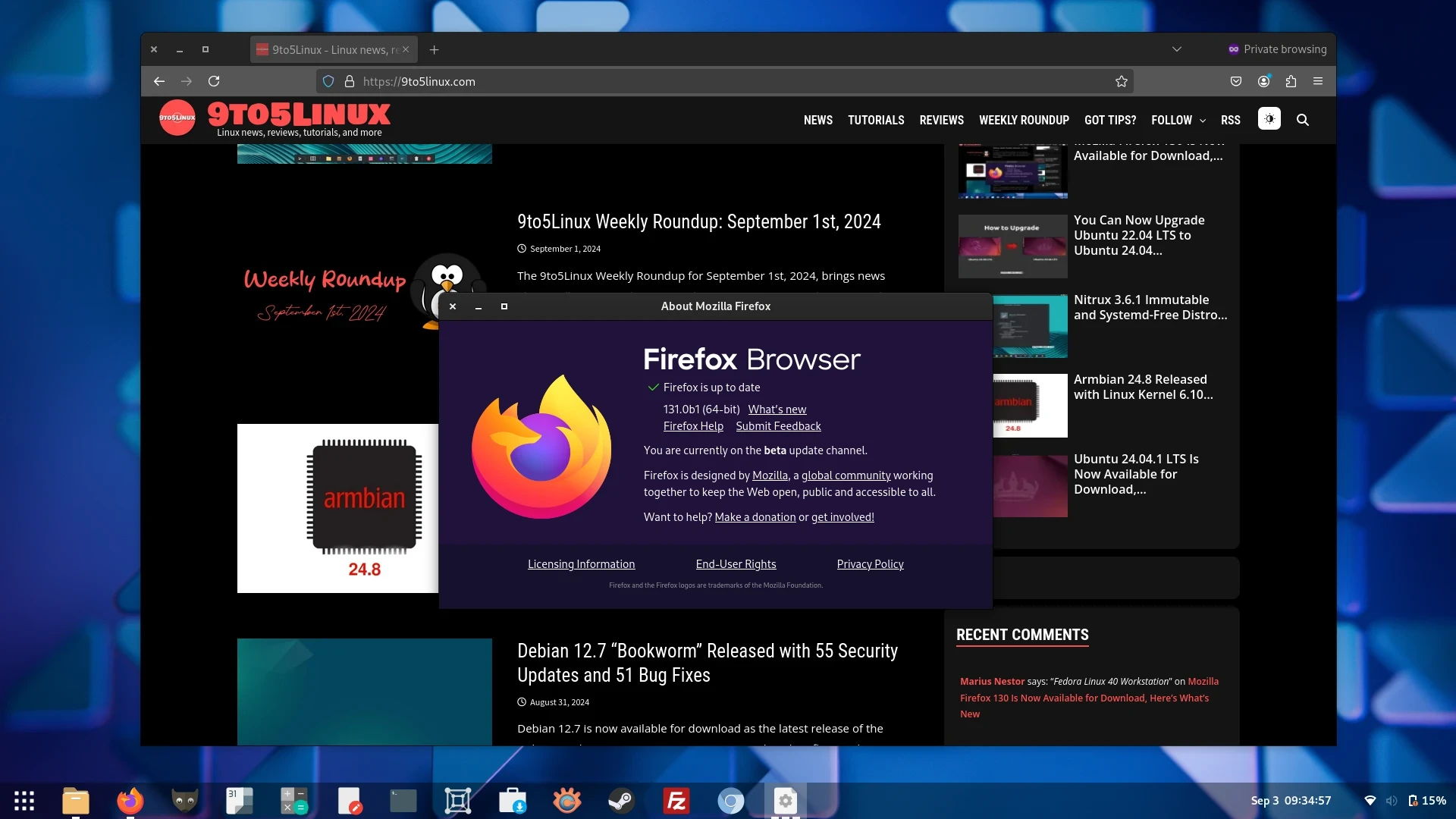1456x819 pixels.
Task: Toggle the Firefox bookmark star icon
Action: [1121, 81]
